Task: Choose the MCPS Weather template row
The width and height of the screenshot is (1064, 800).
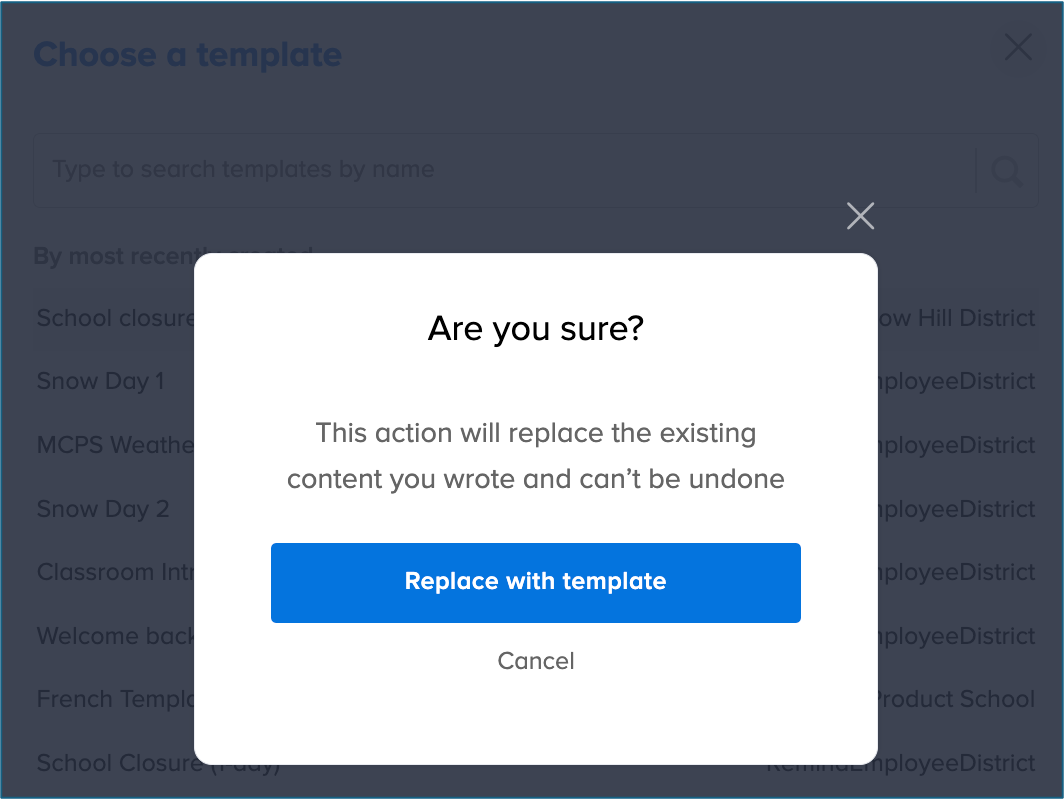Action: coord(114,445)
